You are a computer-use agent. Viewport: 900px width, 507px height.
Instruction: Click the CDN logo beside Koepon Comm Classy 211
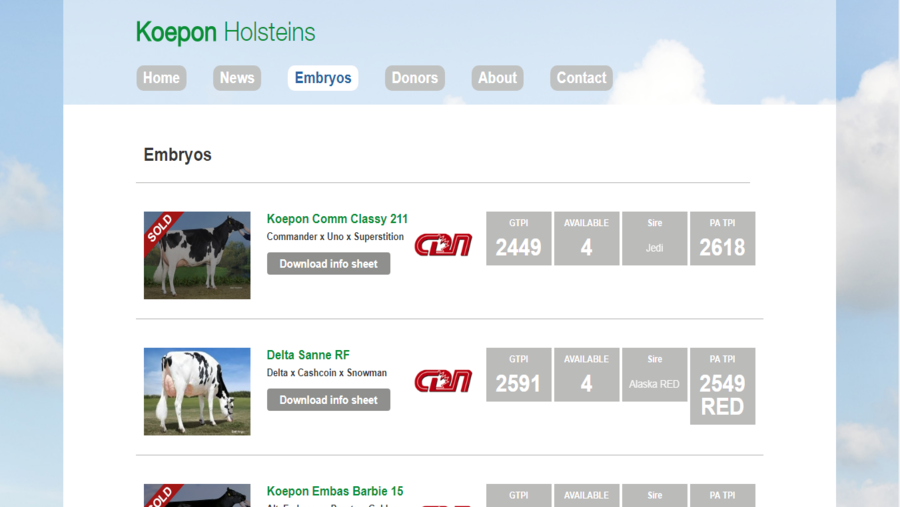pos(443,245)
